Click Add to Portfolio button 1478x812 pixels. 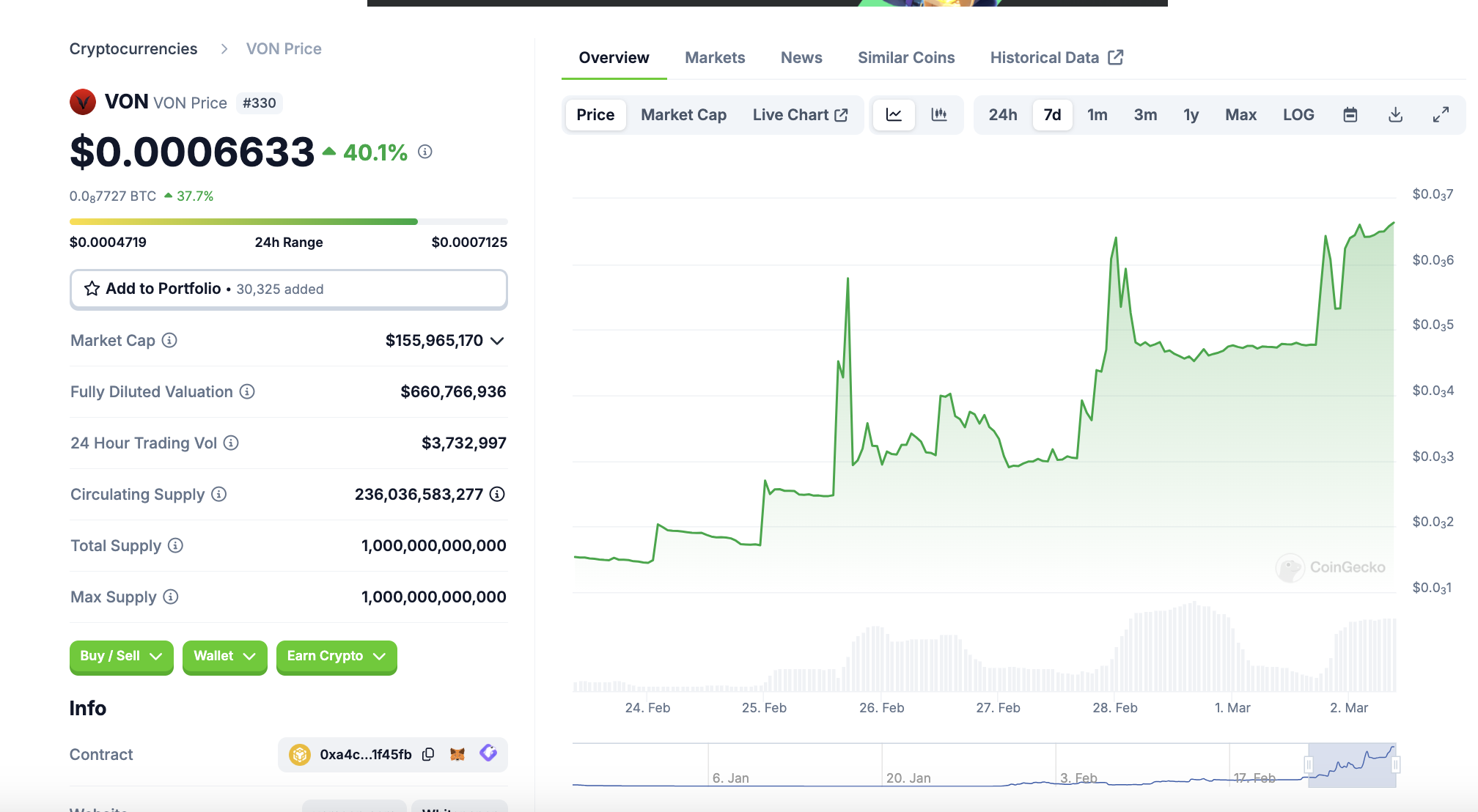(288, 289)
